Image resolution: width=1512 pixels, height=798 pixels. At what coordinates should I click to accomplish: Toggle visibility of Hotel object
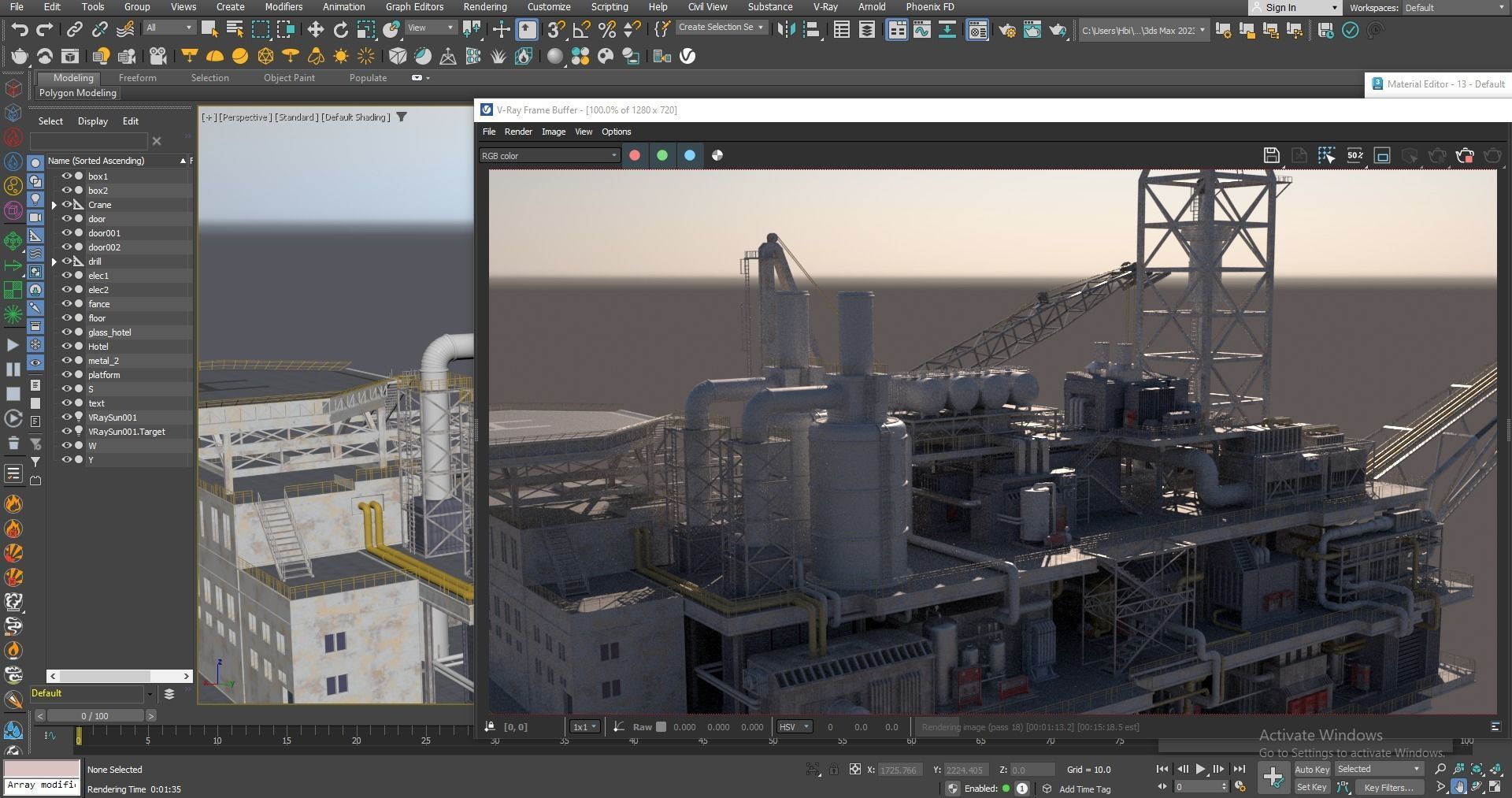pos(67,347)
